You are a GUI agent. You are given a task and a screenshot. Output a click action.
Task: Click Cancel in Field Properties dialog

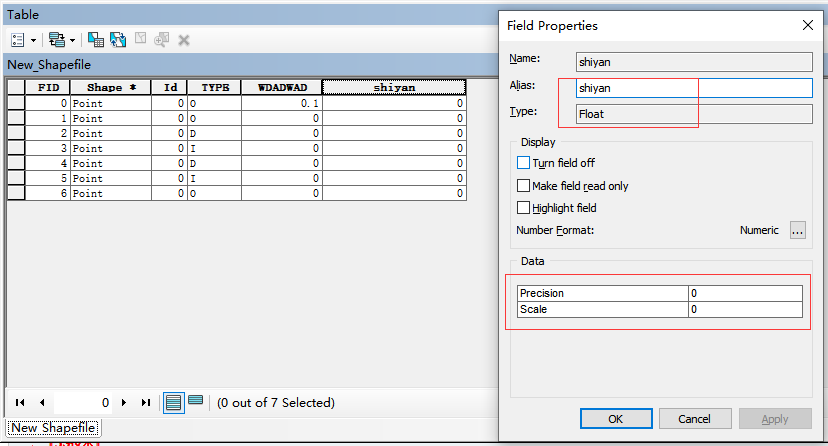click(x=693, y=419)
